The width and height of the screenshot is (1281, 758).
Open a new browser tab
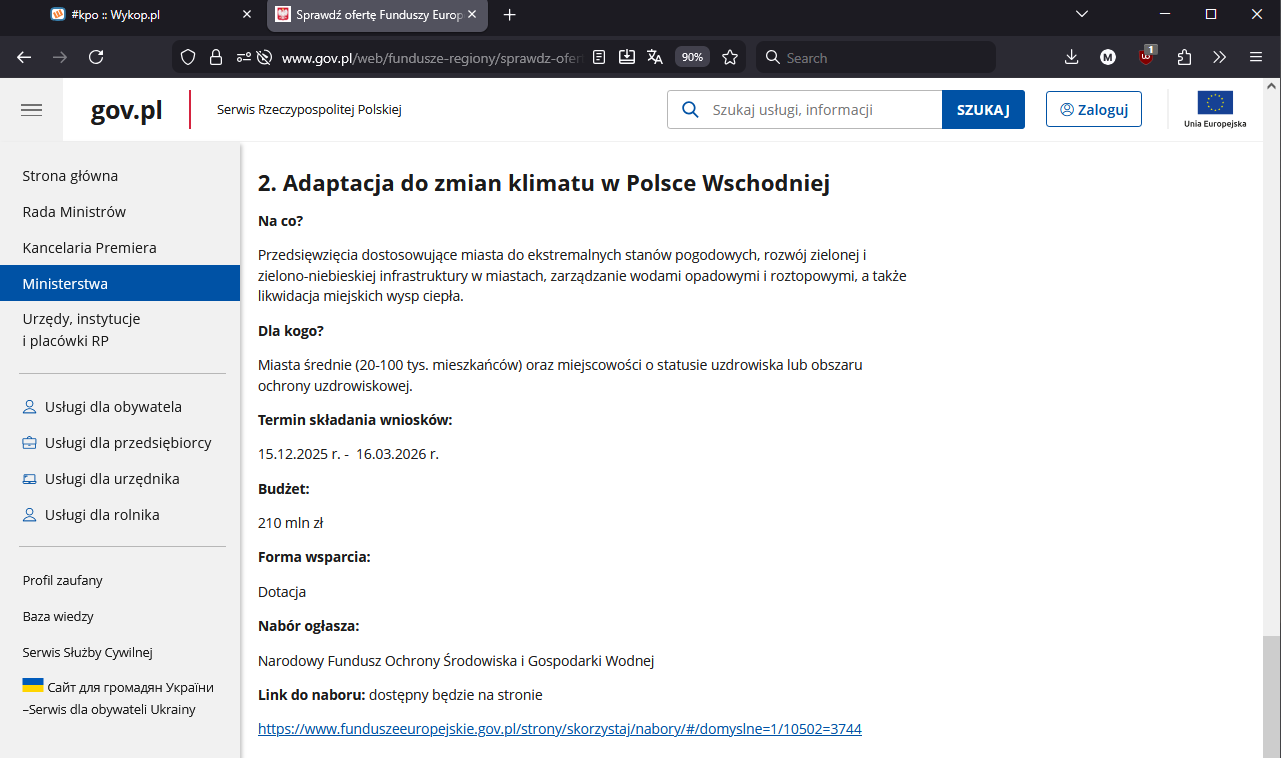(510, 15)
